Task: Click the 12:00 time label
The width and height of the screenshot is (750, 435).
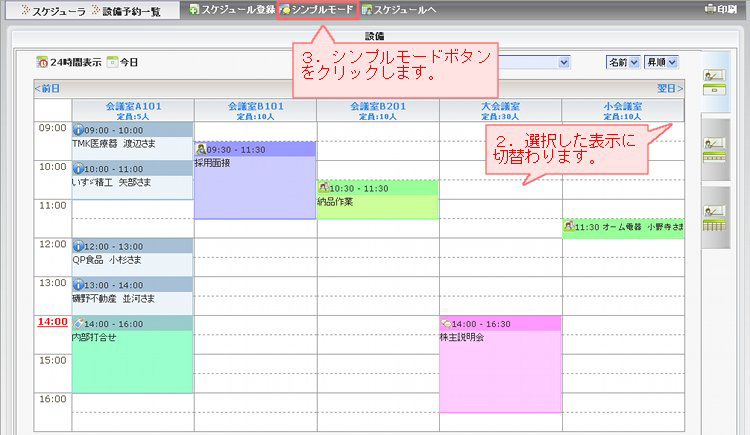Action: [x=53, y=245]
